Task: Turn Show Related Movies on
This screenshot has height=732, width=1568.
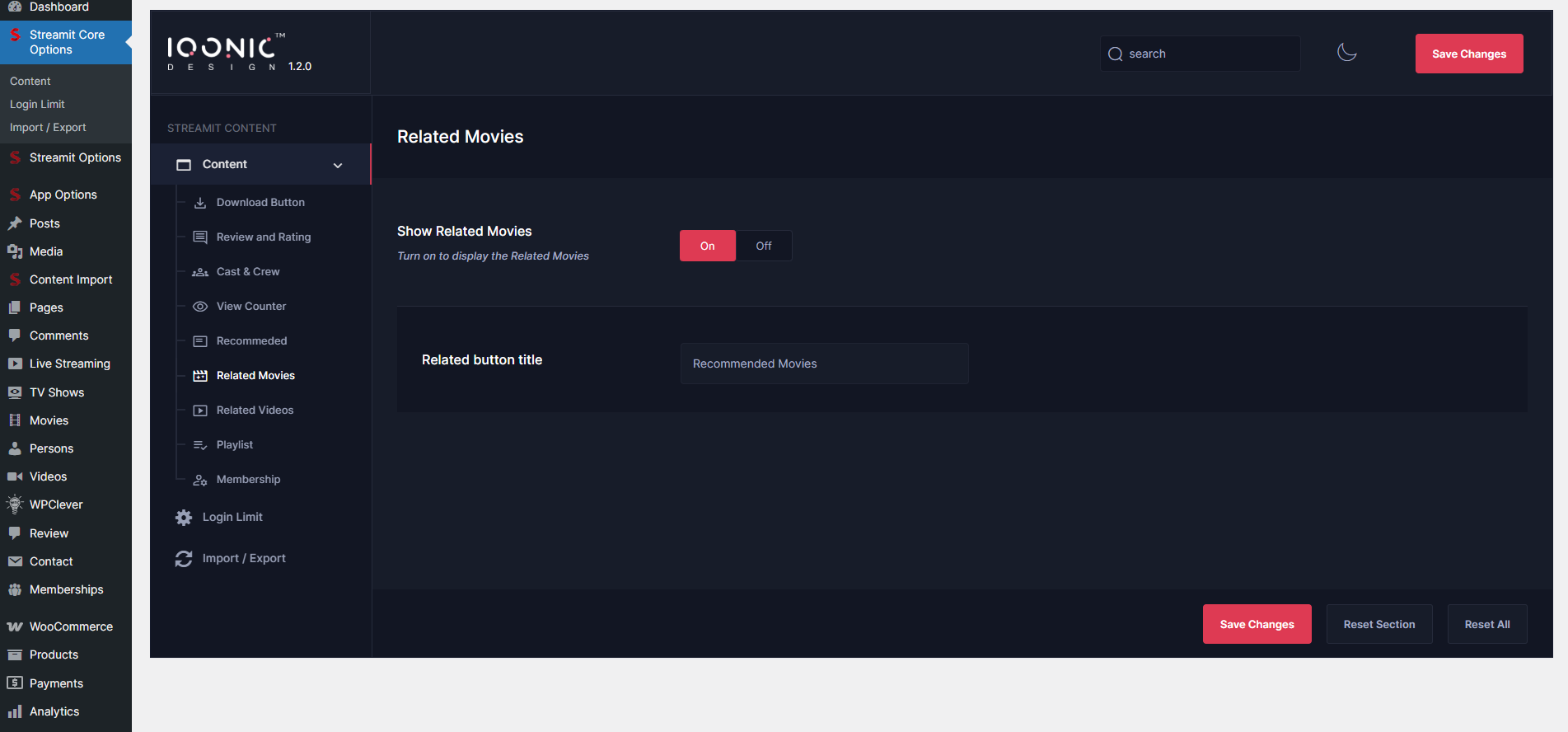Action: click(707, 246)
